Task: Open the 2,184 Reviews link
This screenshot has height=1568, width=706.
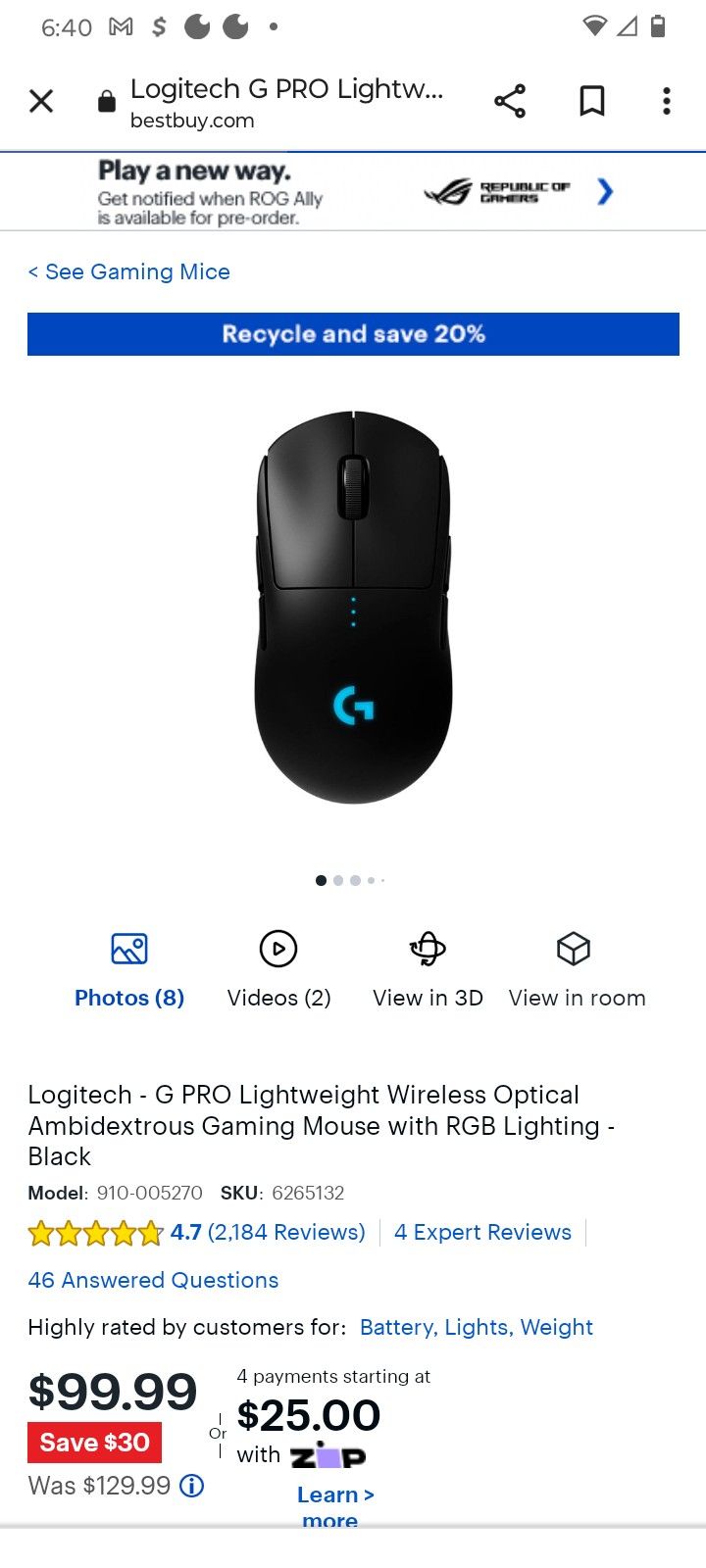Action: click(286, 1232)
